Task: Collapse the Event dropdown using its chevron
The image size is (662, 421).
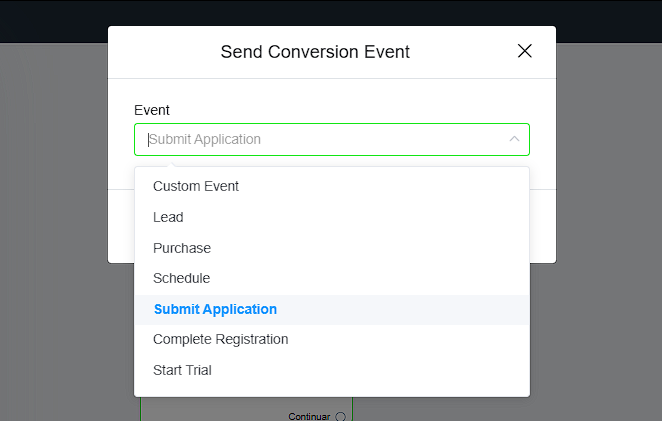Action: 514,139
